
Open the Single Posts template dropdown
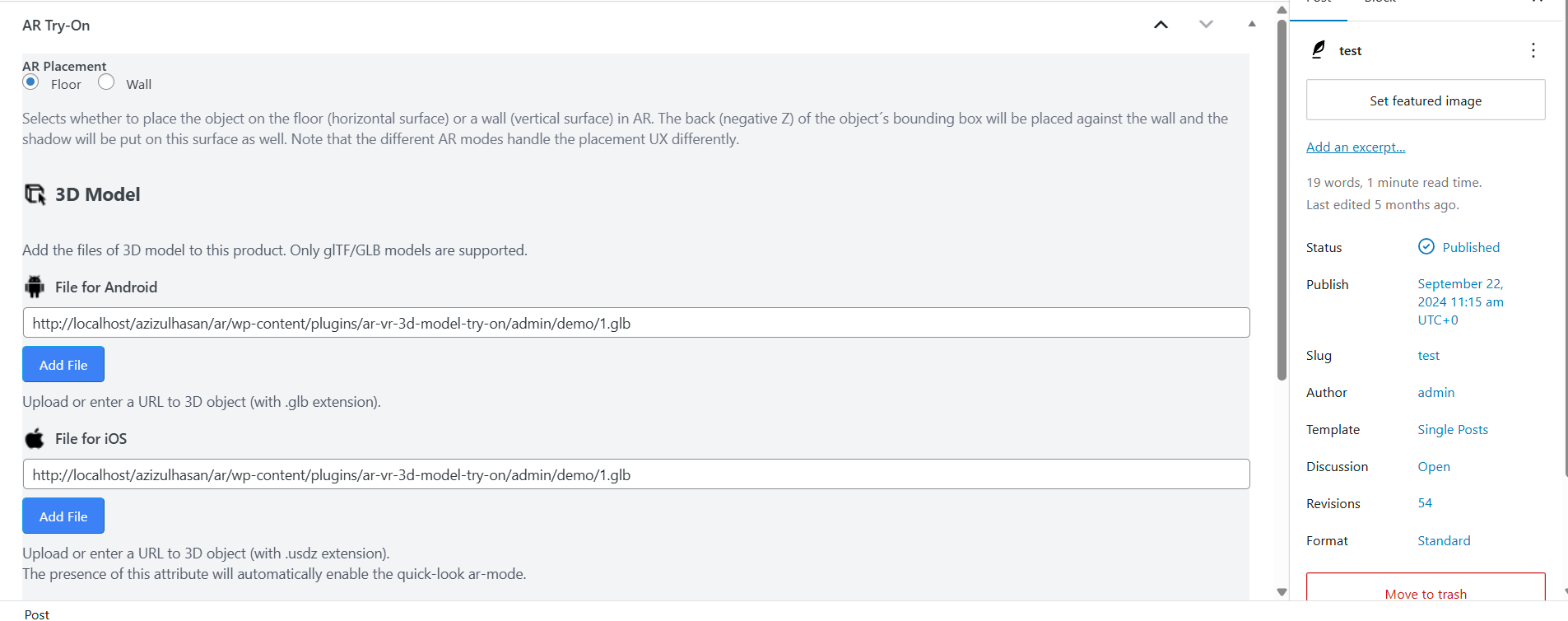pos(1453,430)
